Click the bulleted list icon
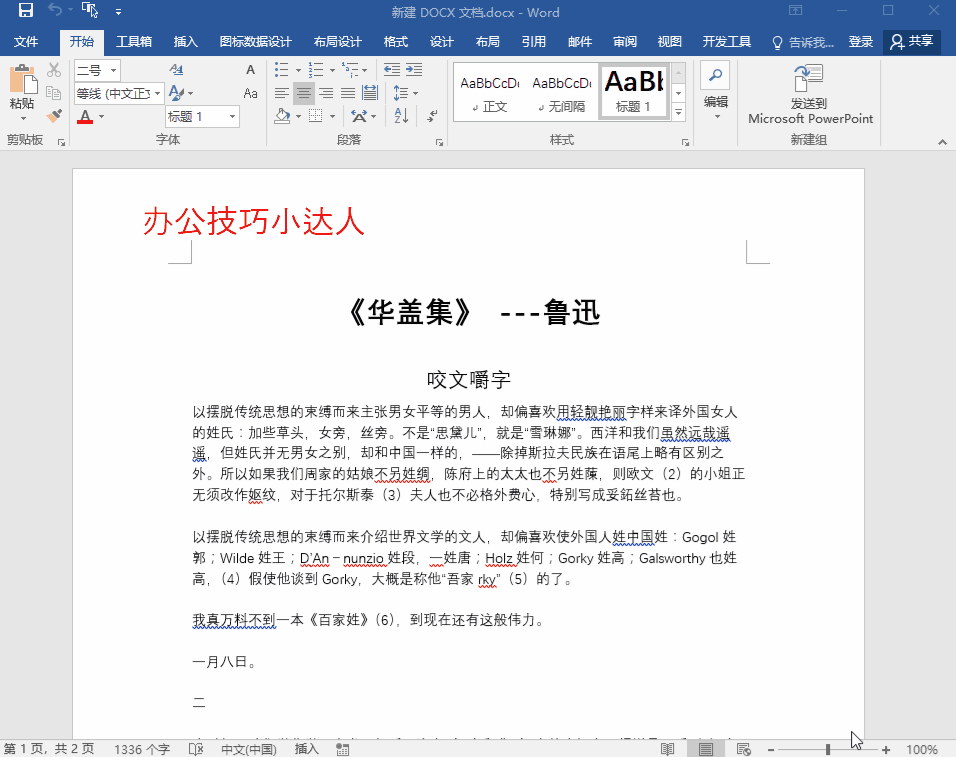Screen dimensions: 956x757 [282, 70]
